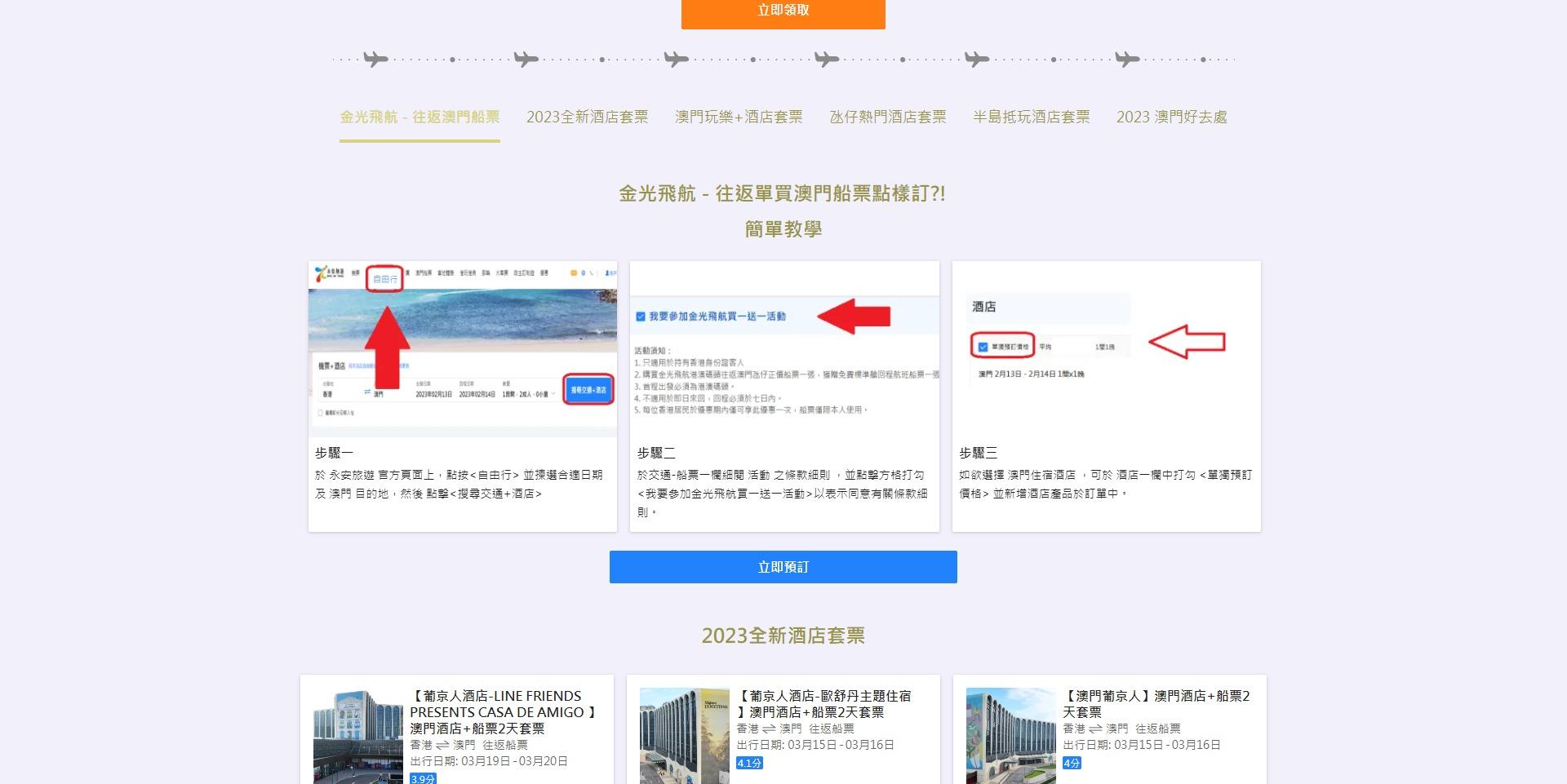Screen dimensions: 1567x784
Task: Check the 我要參加金光飛航買一送一活動 checkbox
Action: click(641, 316)
